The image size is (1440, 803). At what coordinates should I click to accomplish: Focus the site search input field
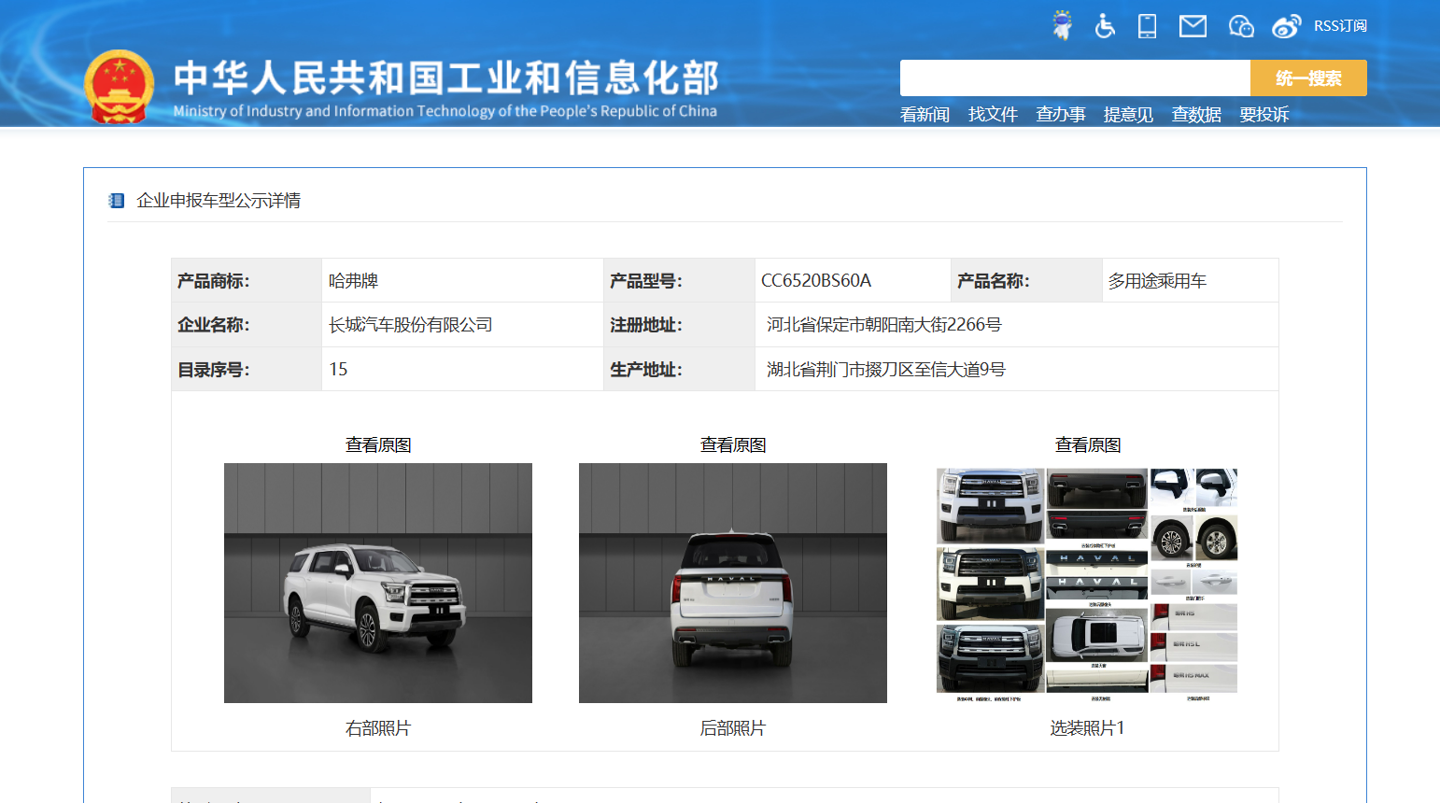pyautogui.click(x=1075, y=78)
